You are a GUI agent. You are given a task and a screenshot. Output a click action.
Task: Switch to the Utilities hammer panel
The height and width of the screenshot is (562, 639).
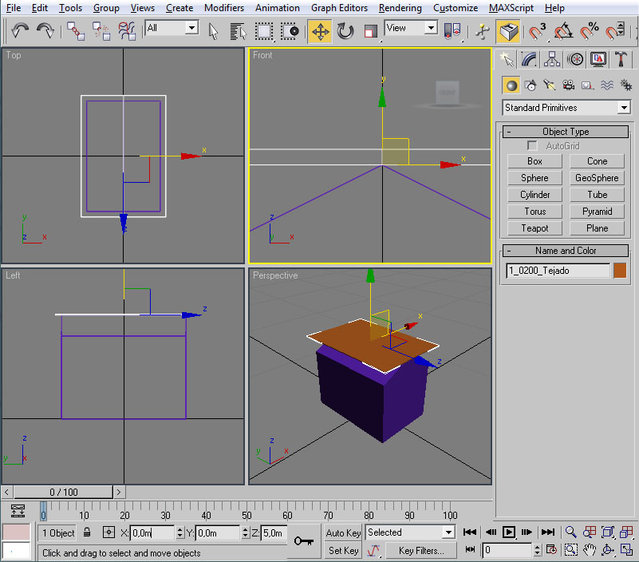coord(621,60)
